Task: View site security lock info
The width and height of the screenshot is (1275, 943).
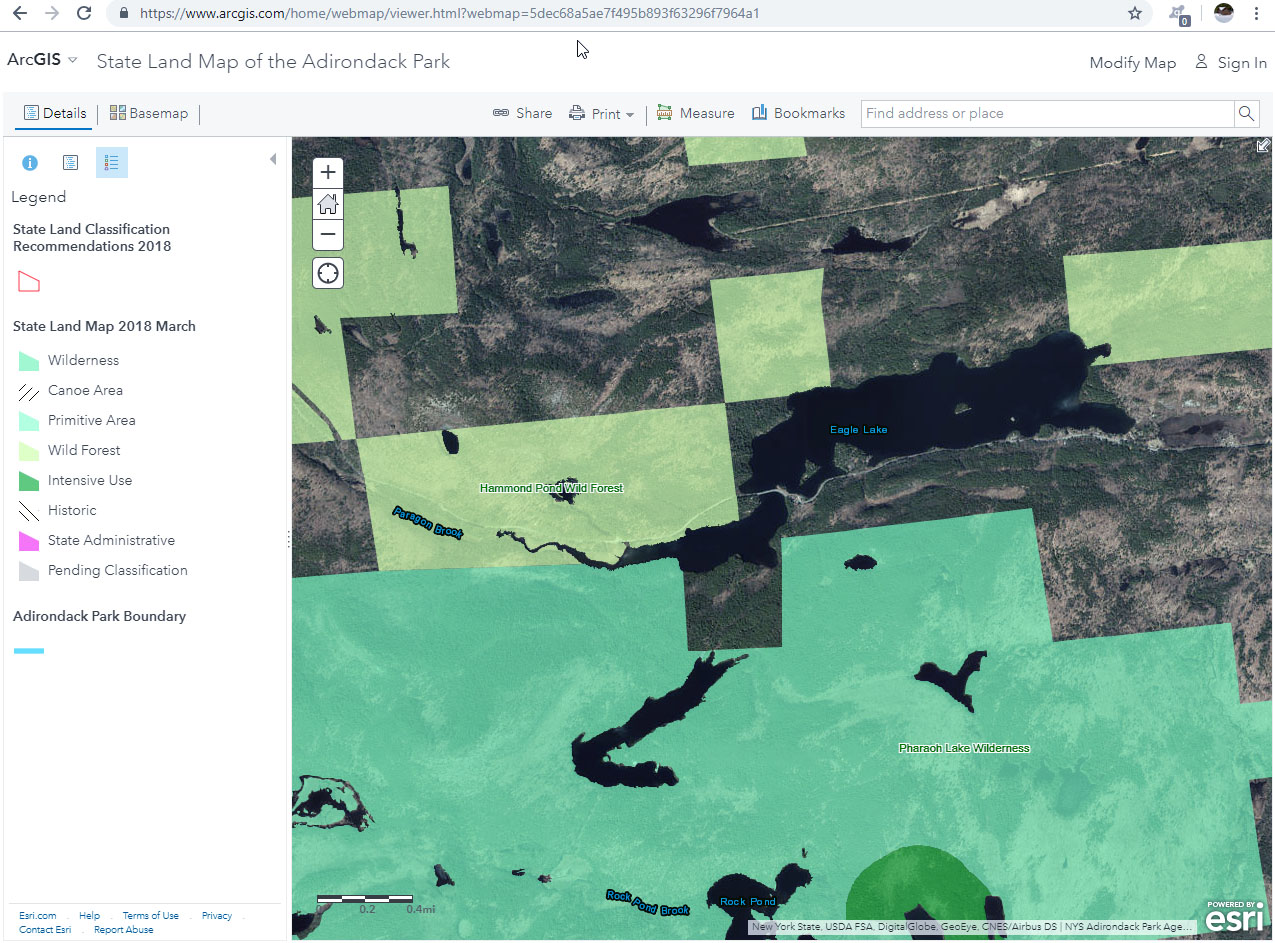Action: tap(124, 13)
